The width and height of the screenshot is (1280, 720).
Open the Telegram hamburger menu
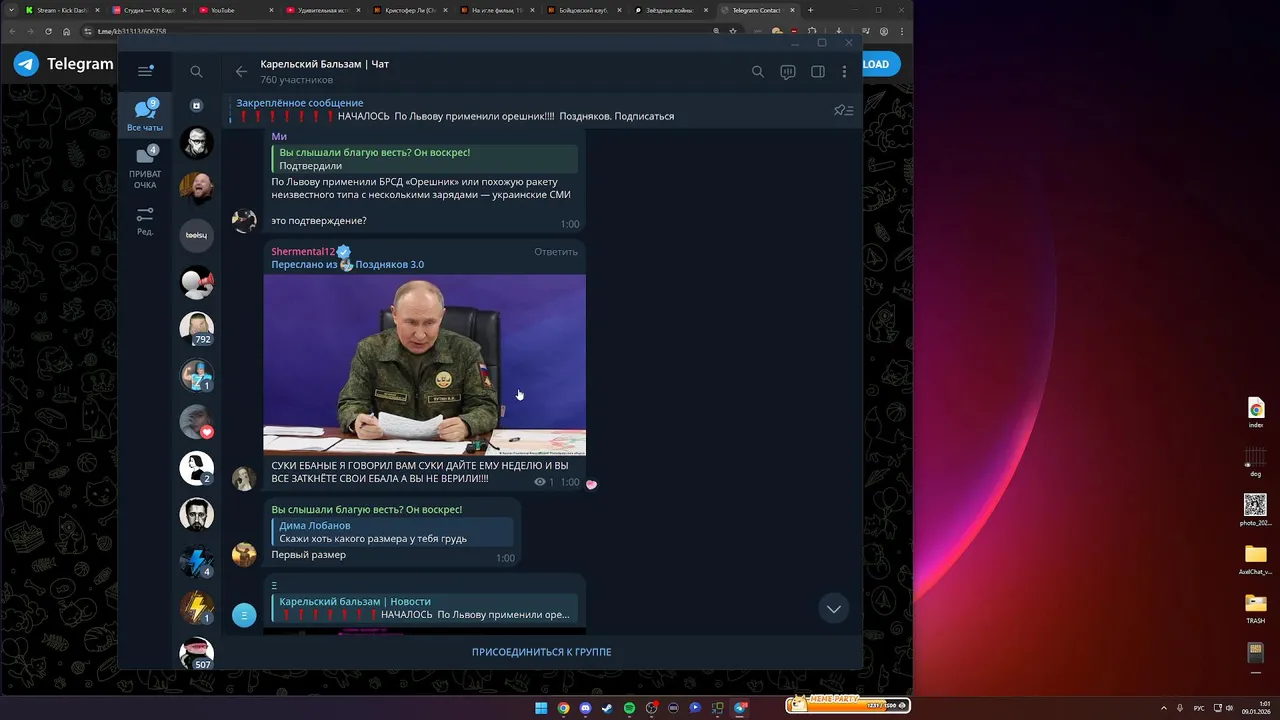point(145,71)
